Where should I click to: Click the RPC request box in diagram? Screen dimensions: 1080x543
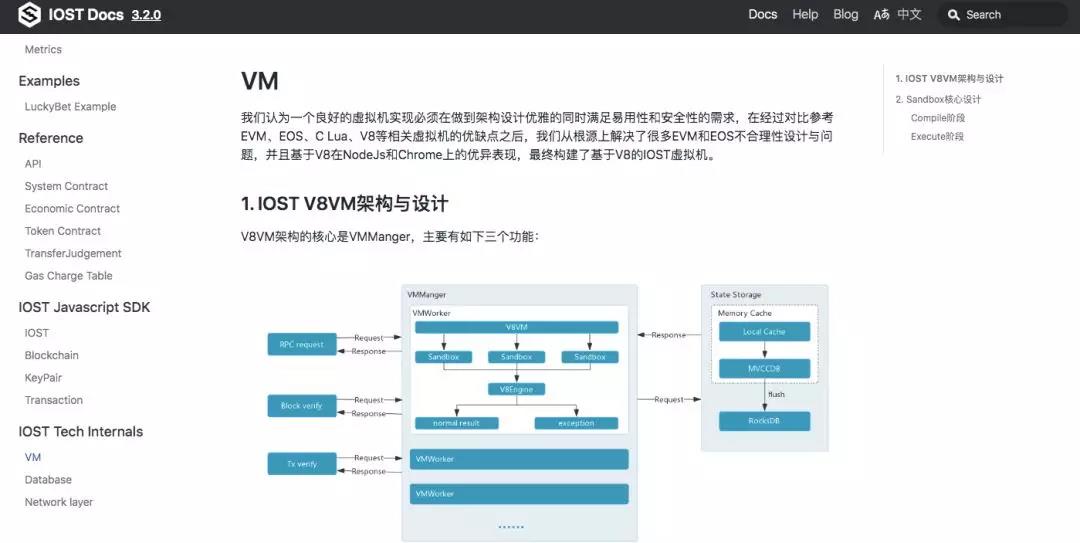pos(302,345)
